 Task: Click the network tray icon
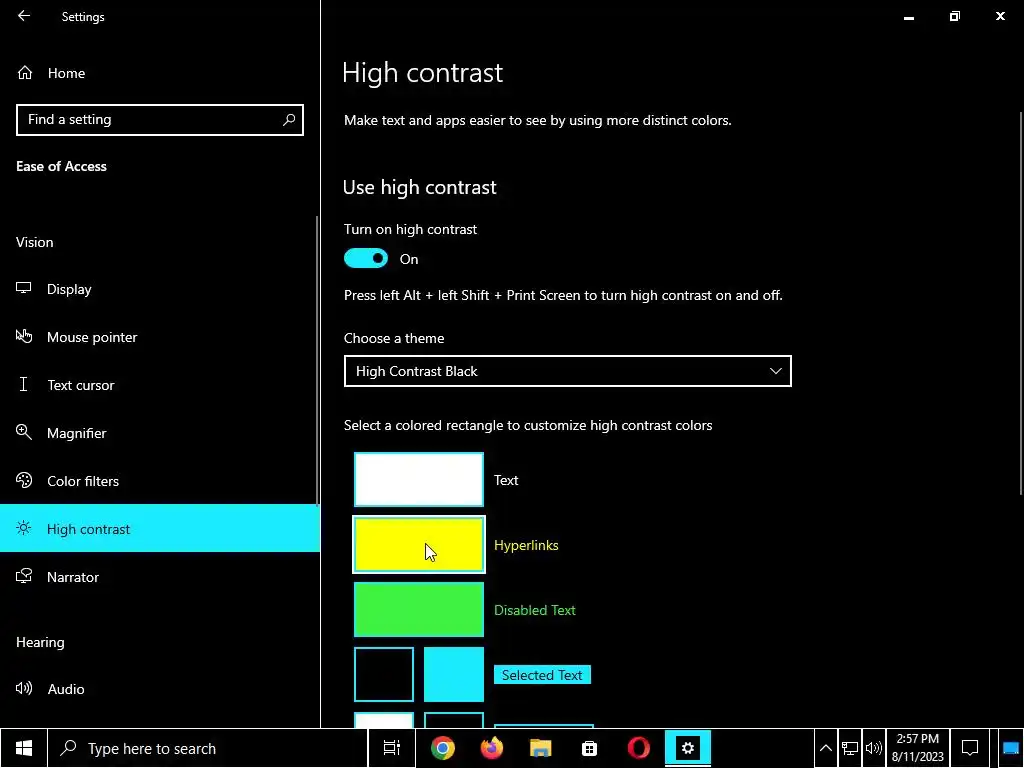(x=850, y=748)
